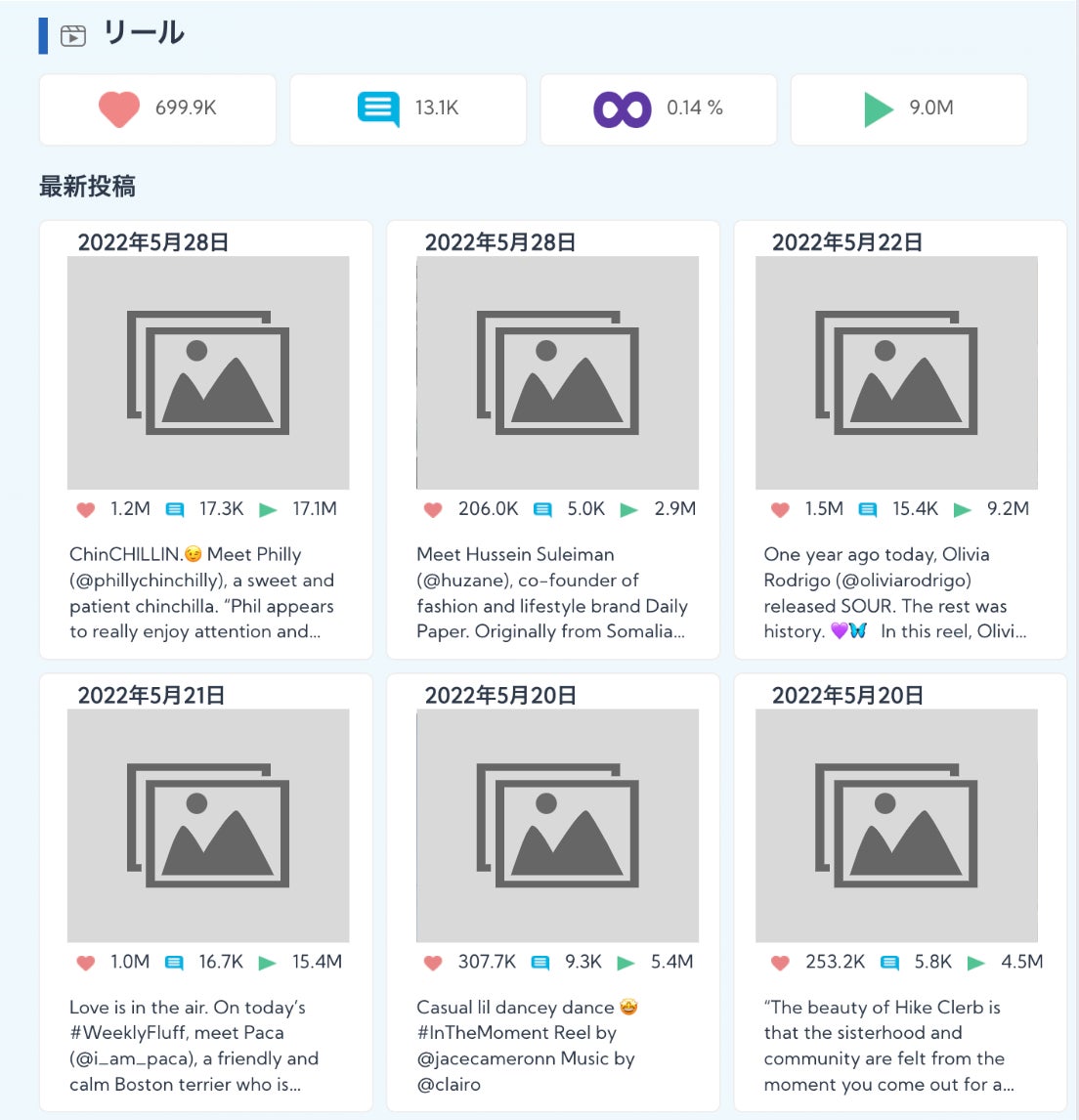The width and height of the screenshot is (1079, 1120).
Task: Select the truncated ChinCHILLIN caption text
Action: coord(202,593)
